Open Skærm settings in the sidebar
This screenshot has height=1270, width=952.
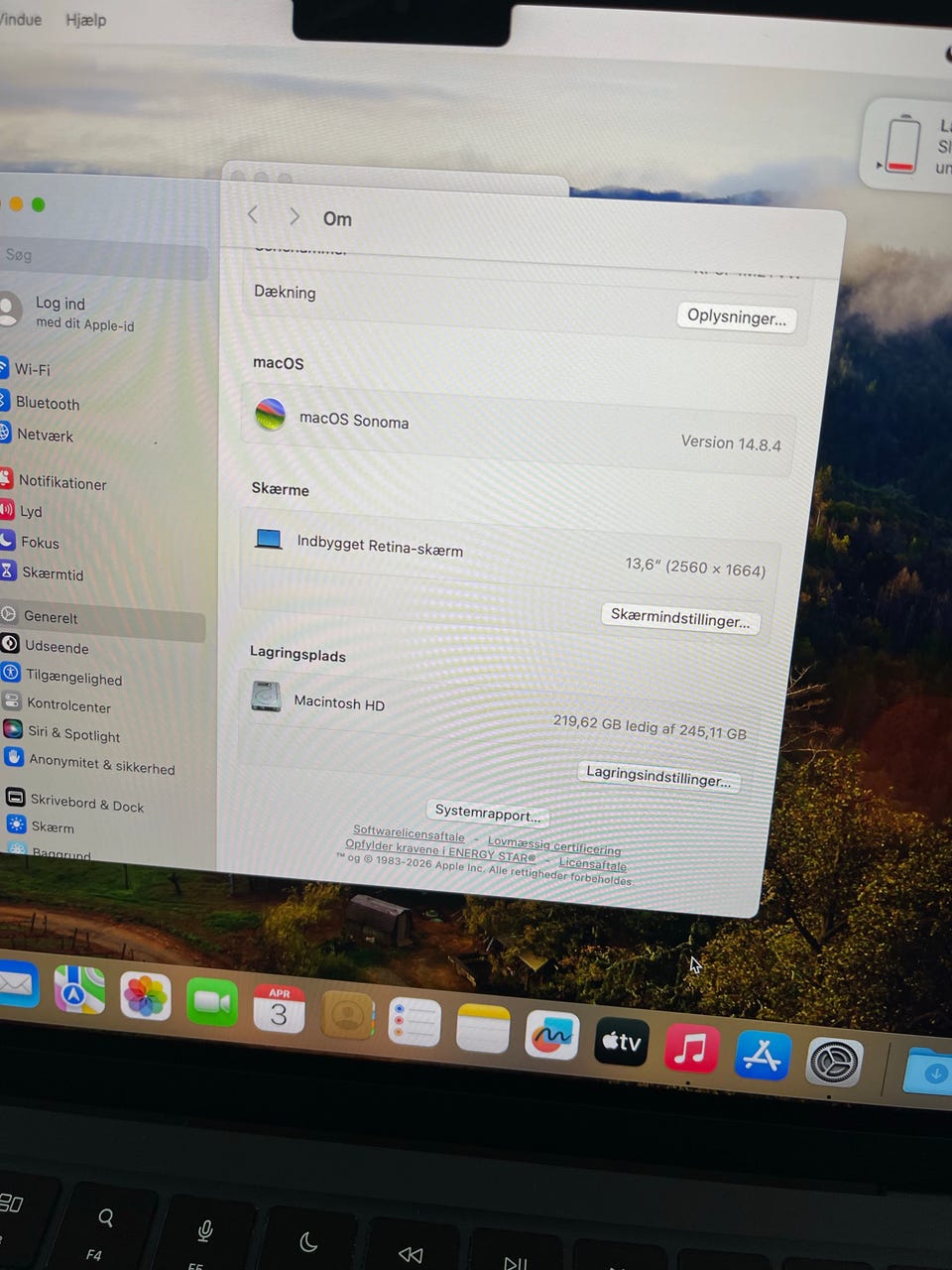(42, 826)
